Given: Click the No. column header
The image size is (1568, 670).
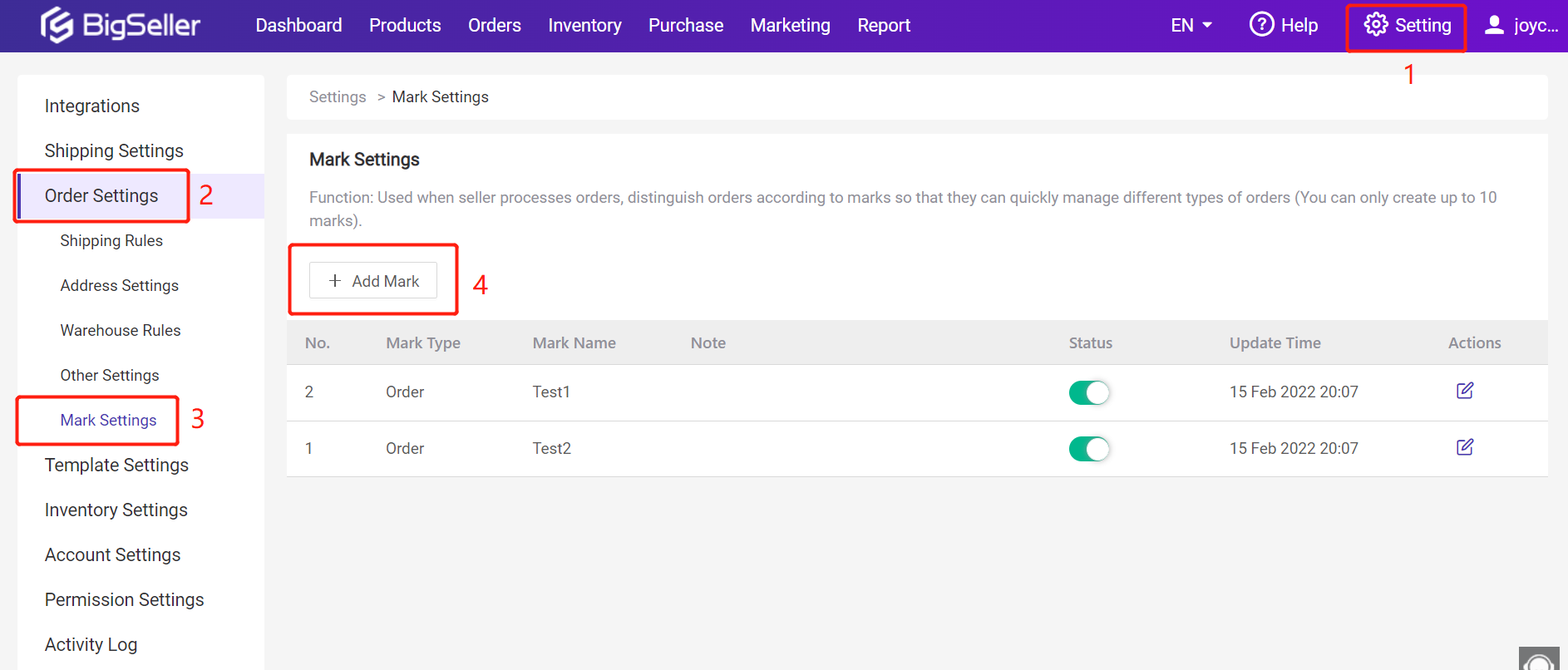Looking at the screenshot, I should click(318, 342).
